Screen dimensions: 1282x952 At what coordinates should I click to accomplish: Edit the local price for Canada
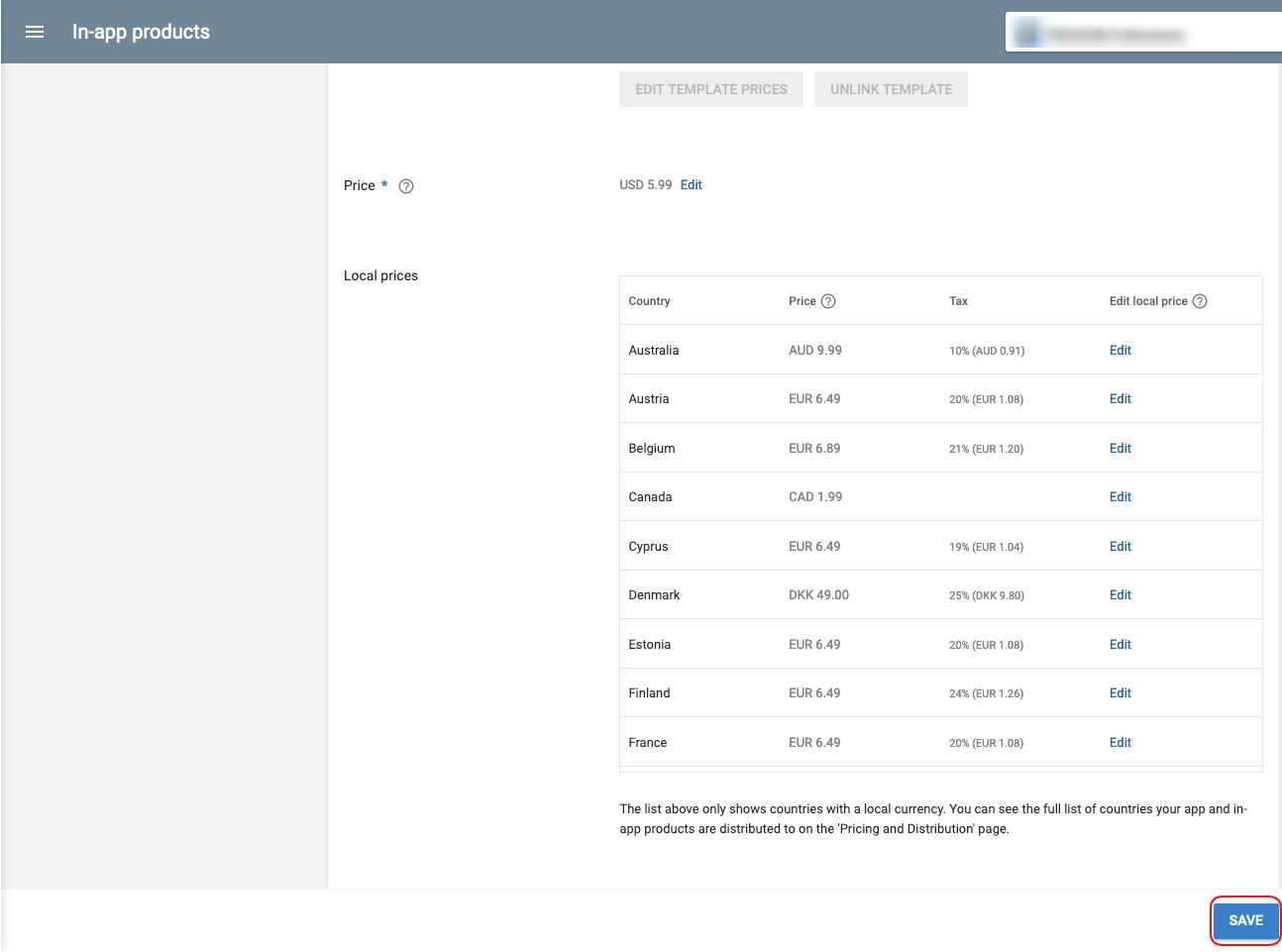point(1121,497)
